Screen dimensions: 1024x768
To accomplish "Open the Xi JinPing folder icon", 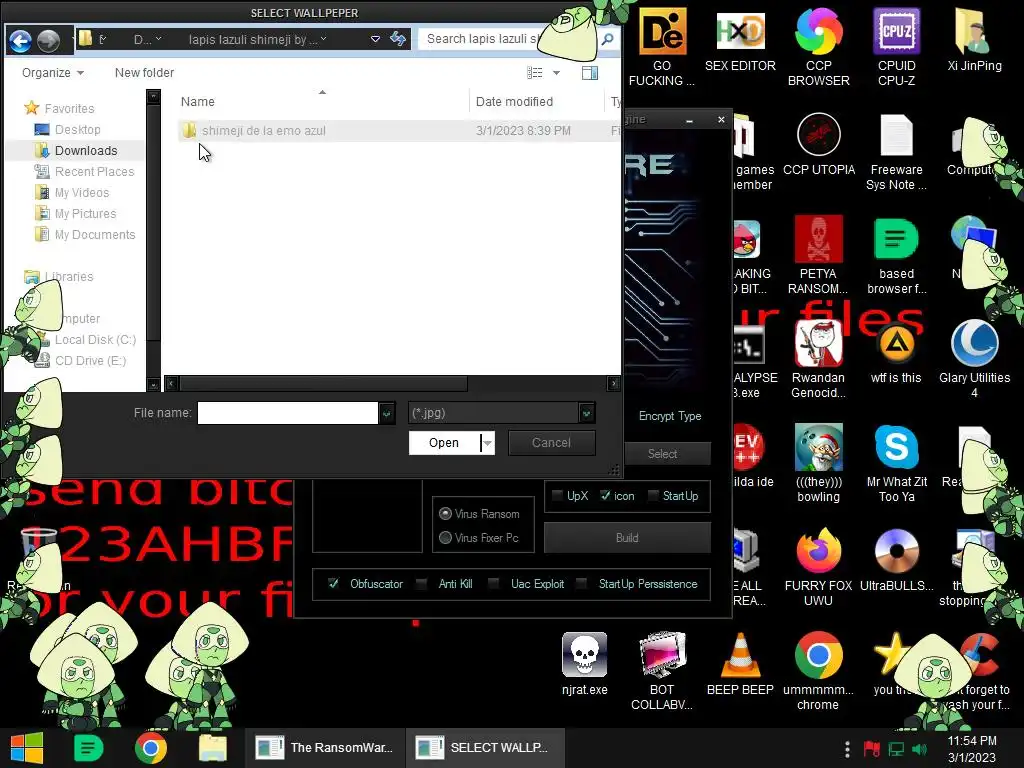I will (x=974, y=40).
